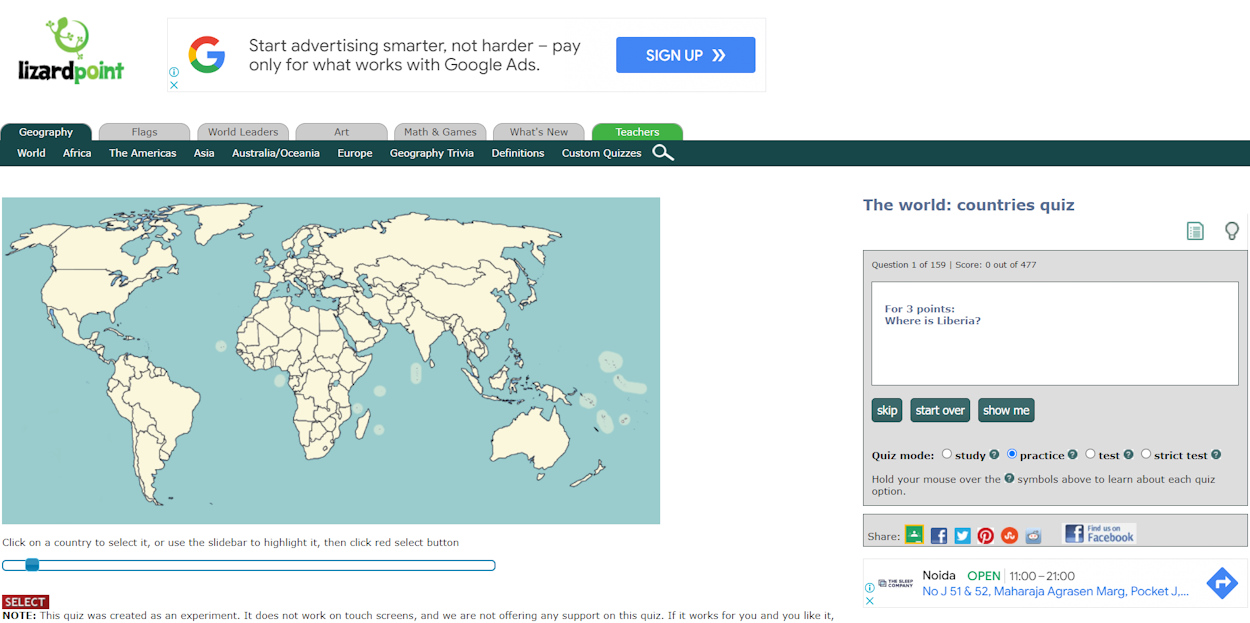Click the country highlight slider handle
The width and height of the screenshot is (1250, 623).
click(x=32, y=564)
